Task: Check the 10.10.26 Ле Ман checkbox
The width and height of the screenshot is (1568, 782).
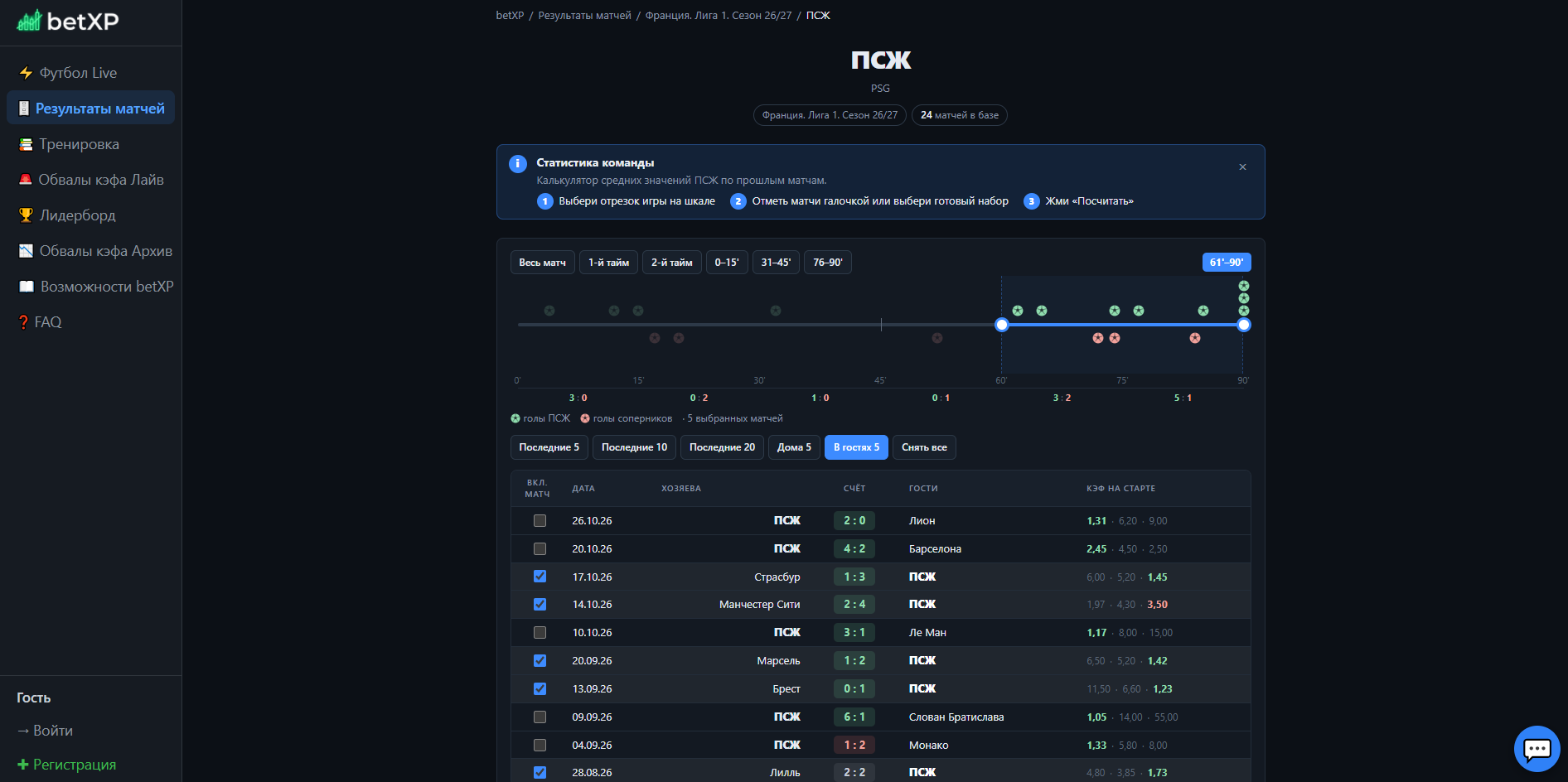Action: coord(540,633)
